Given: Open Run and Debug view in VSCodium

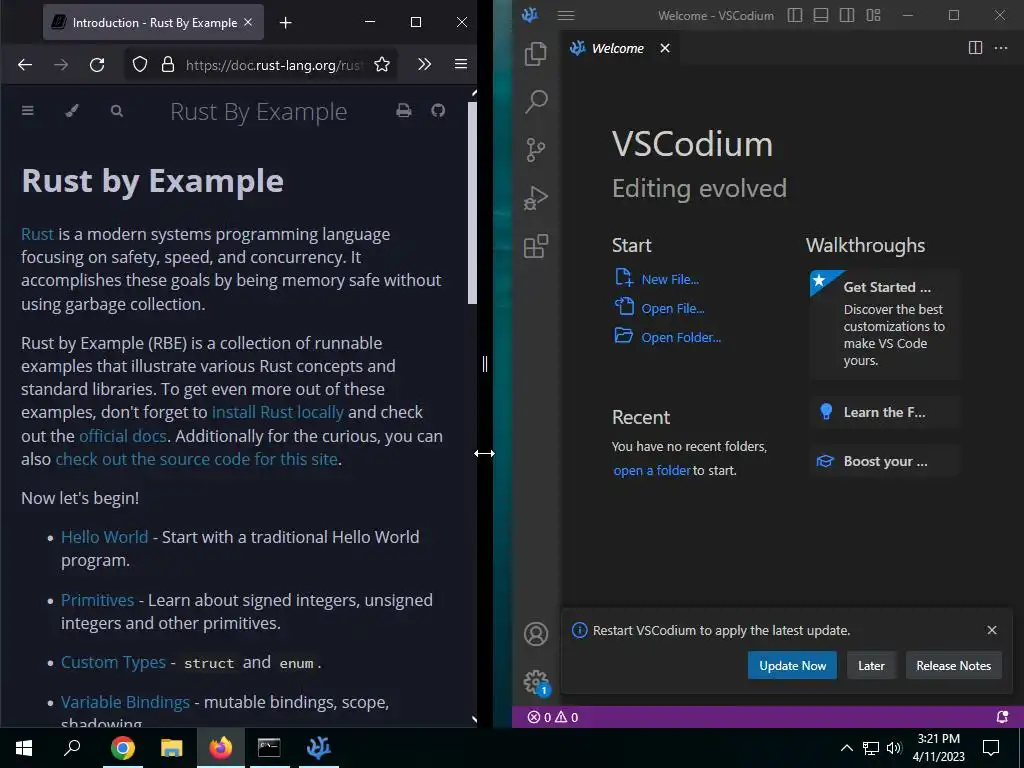Looking at the screenshot, I should 536,198.
